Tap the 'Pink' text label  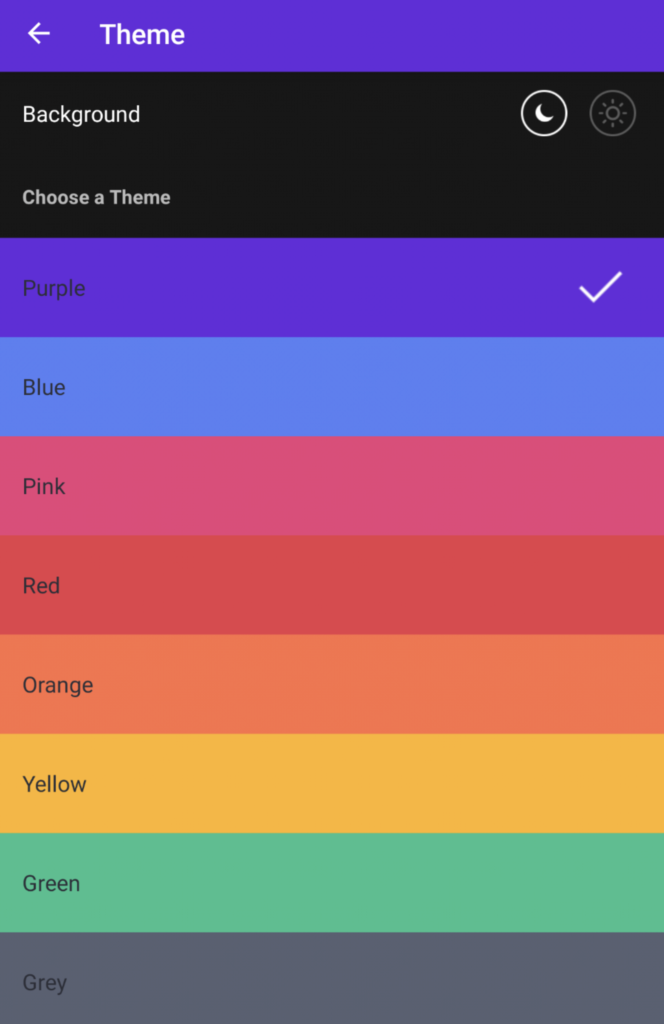point(44,487)
